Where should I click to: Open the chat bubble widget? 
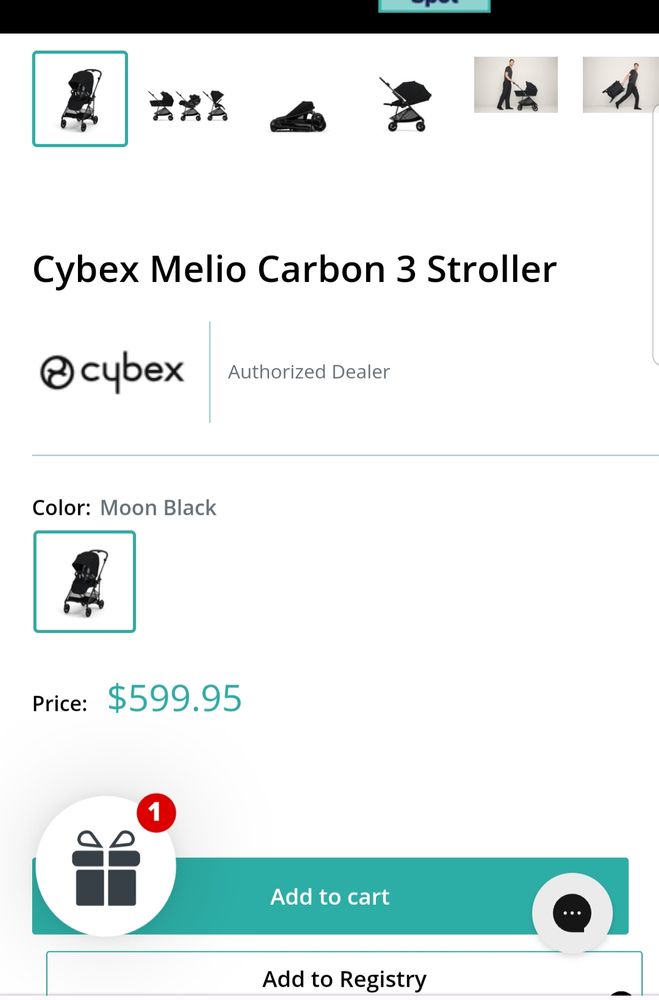572,913
